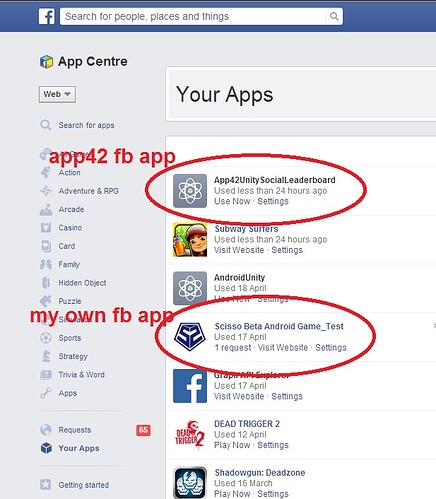Open the Card category

[x=67, y=246]
